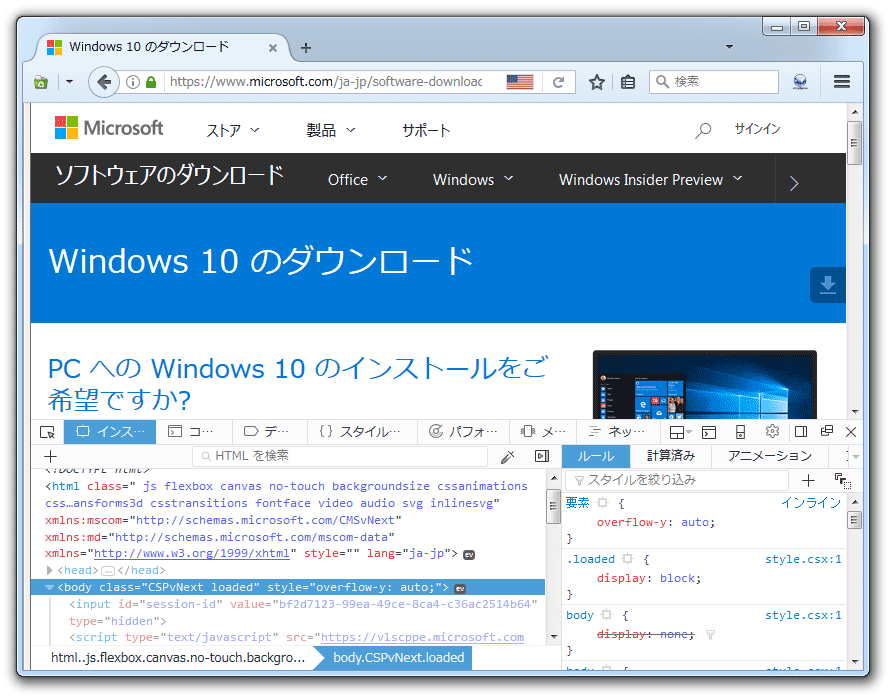Bookmark this page with the star icon
This screenshot has height=698, width=889.
point(596,83)
